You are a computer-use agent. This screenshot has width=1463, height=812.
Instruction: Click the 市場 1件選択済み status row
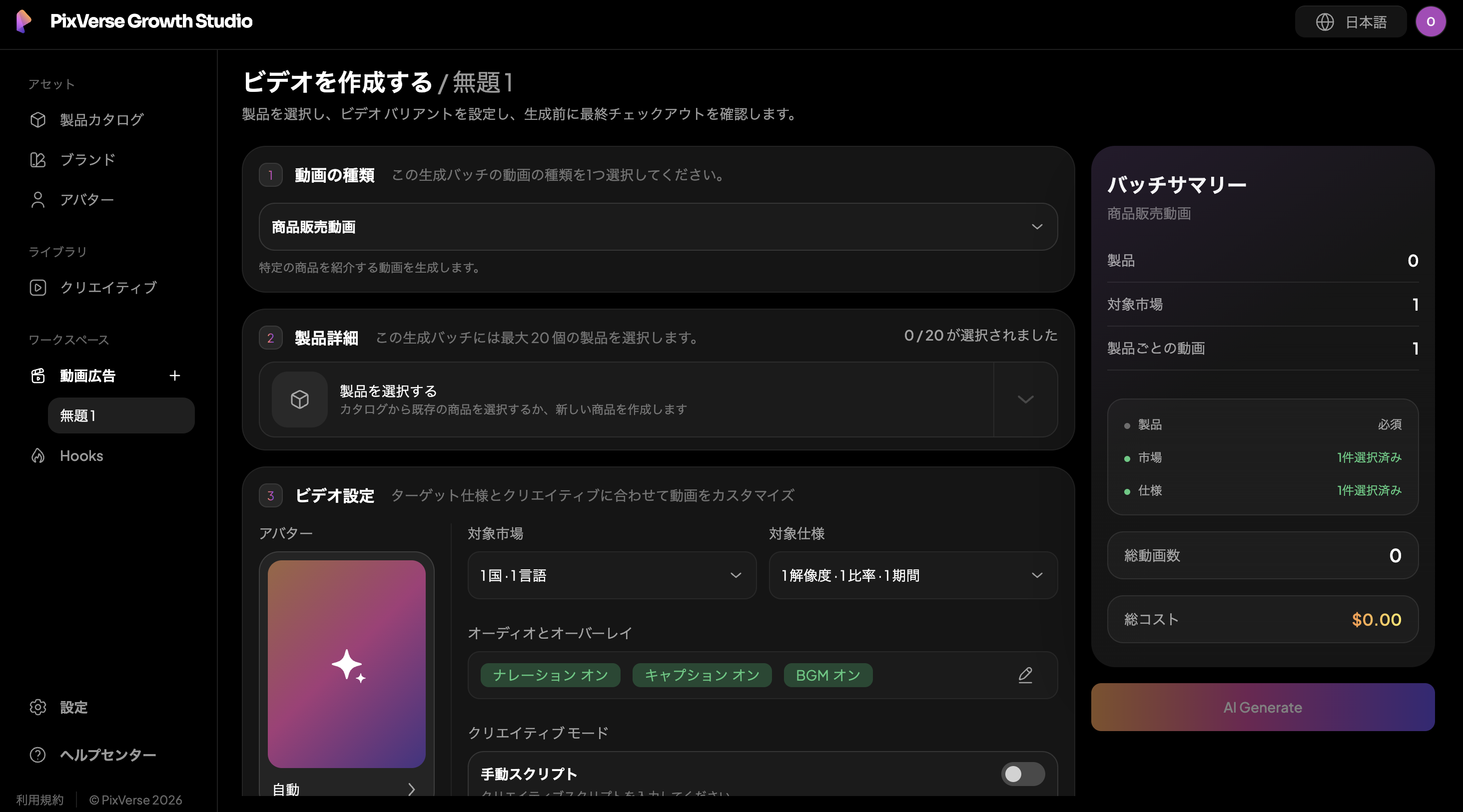tap(1263, 457)
